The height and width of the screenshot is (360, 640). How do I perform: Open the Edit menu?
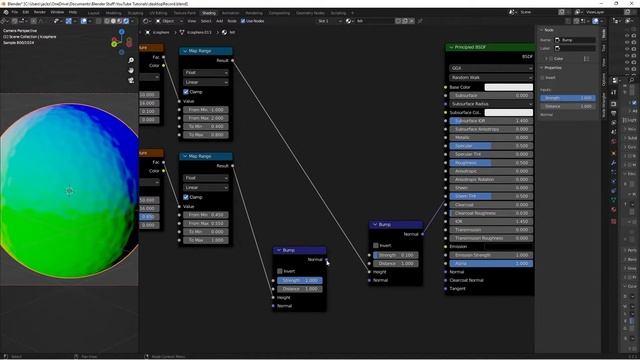pyautogui.click(x=26, y=12)
